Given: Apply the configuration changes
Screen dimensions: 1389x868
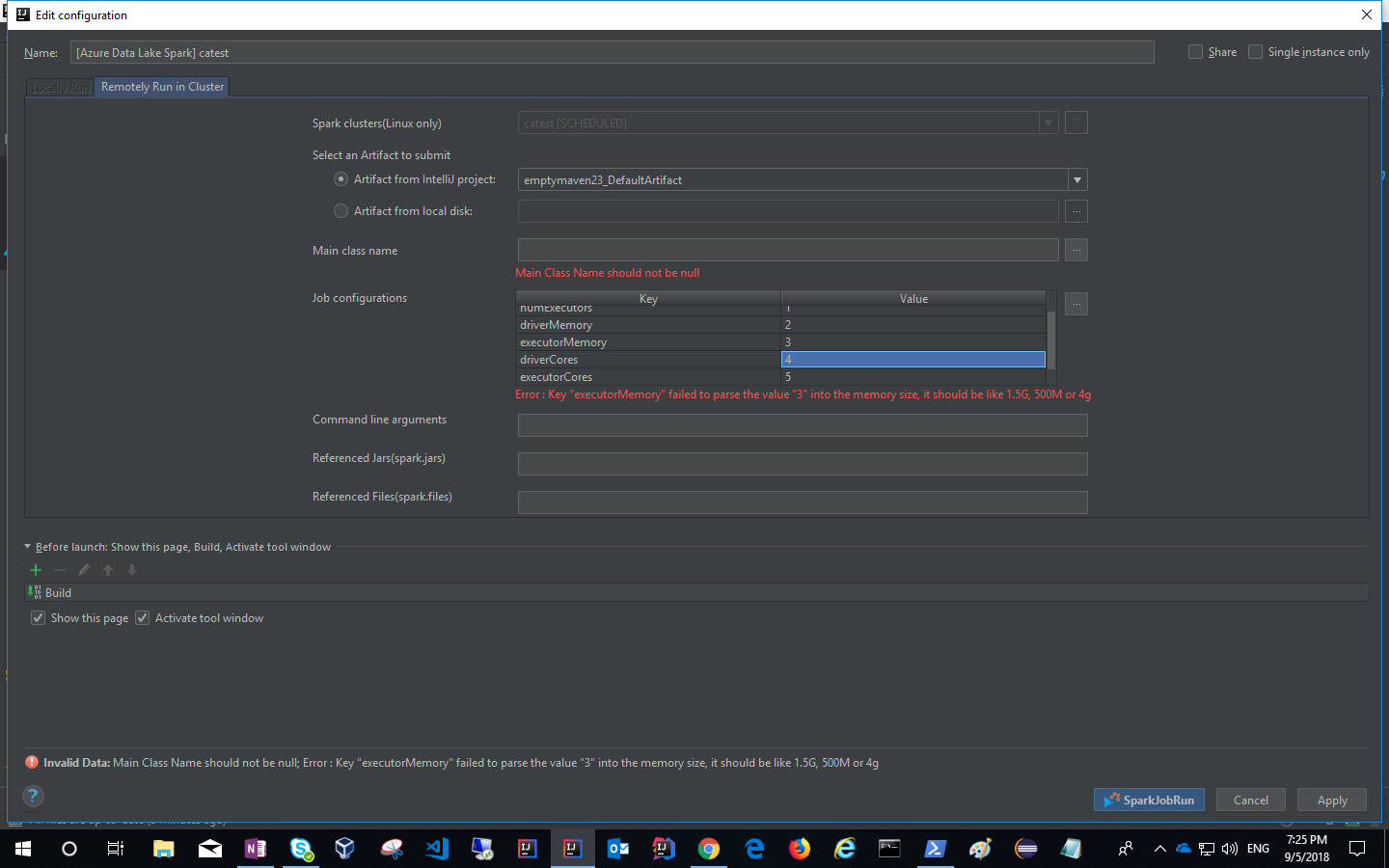Looking at the screenshot, I should coord(1331,799).
